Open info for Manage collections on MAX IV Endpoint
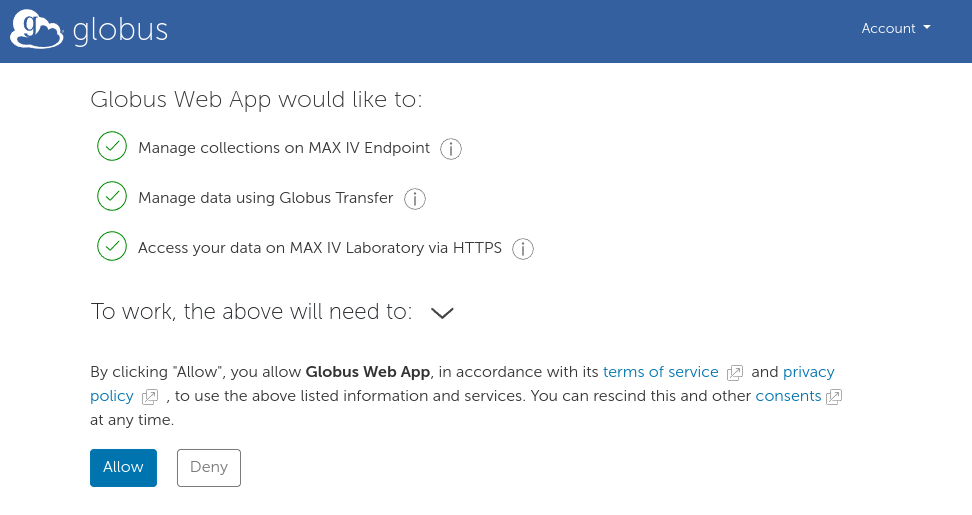The height and width of the screenshot is (515, 972). [451, 149]
